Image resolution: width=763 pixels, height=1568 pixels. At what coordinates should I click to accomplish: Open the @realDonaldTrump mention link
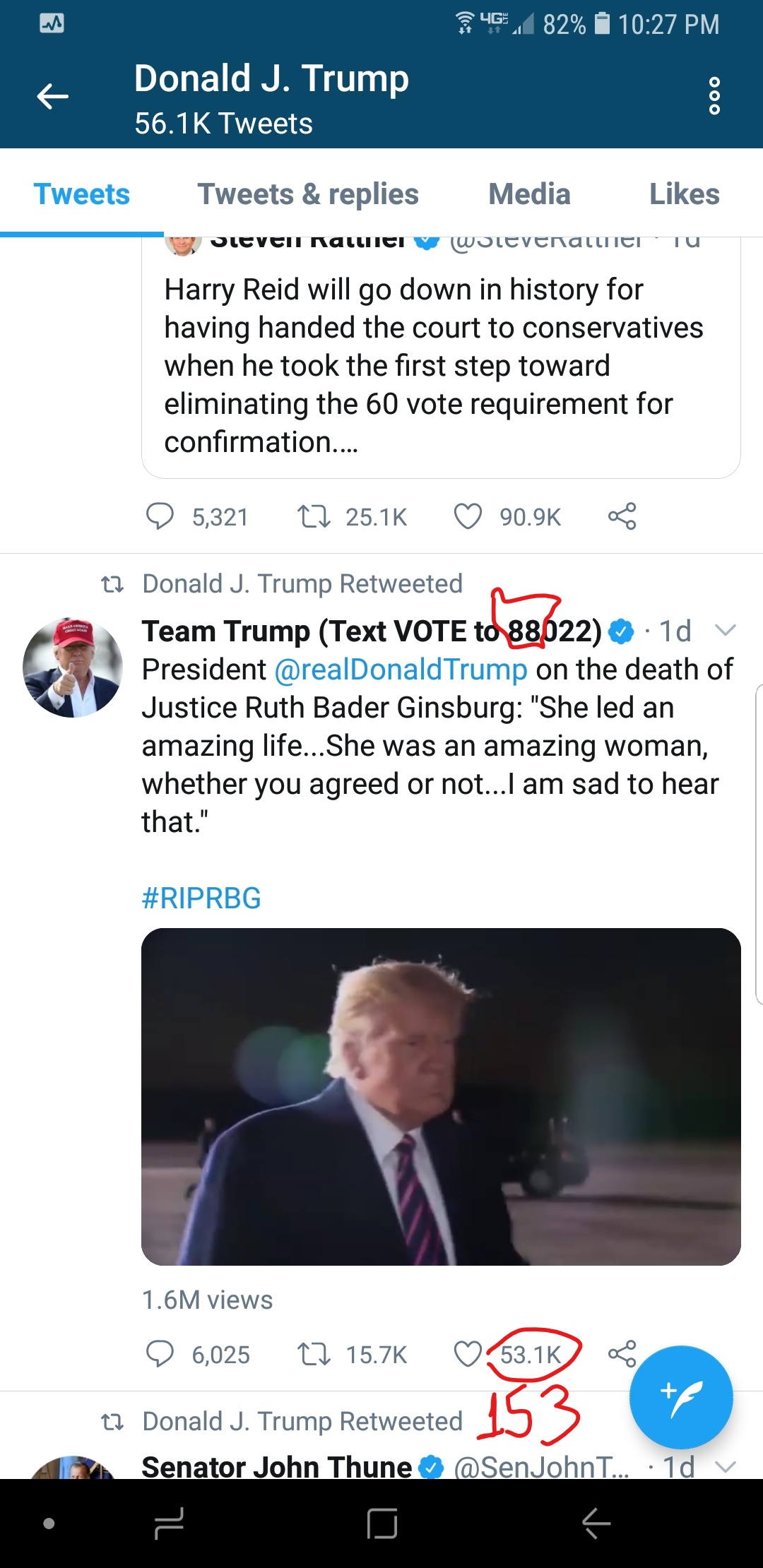pyautogui.click(x=401, y=670)
